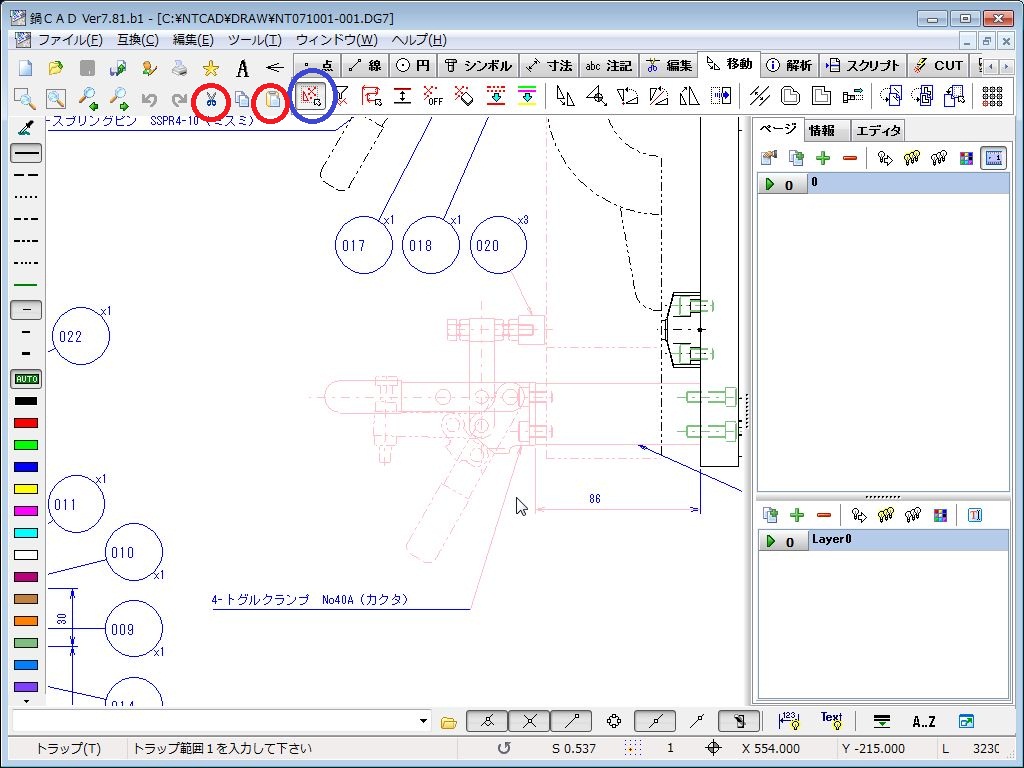This screenshot has height=768, width=1024.
Task: Select page 0 row in page list
Action: click(x=884, y=184)
